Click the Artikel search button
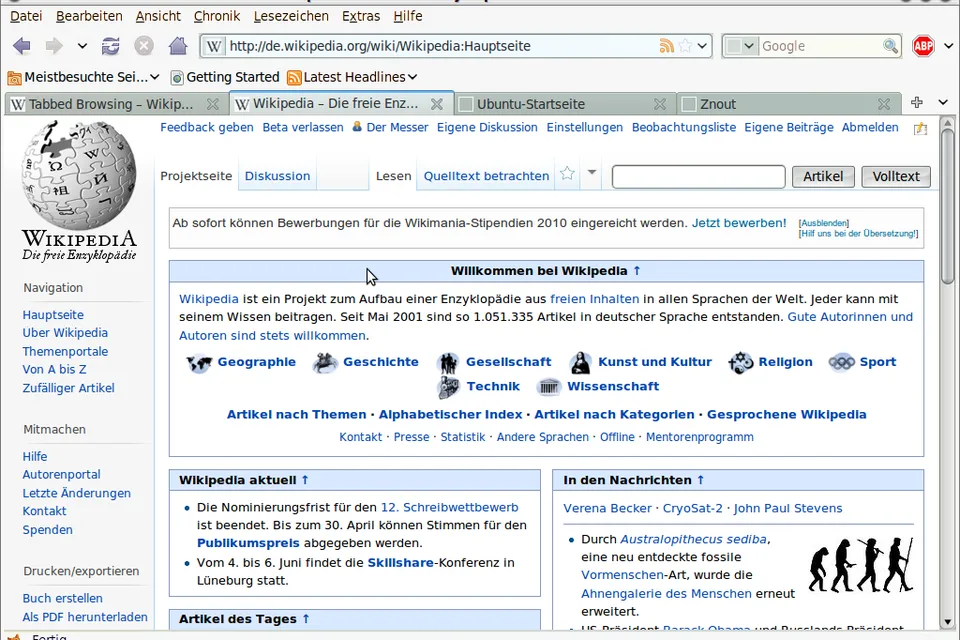 click(x=823, y=176)
